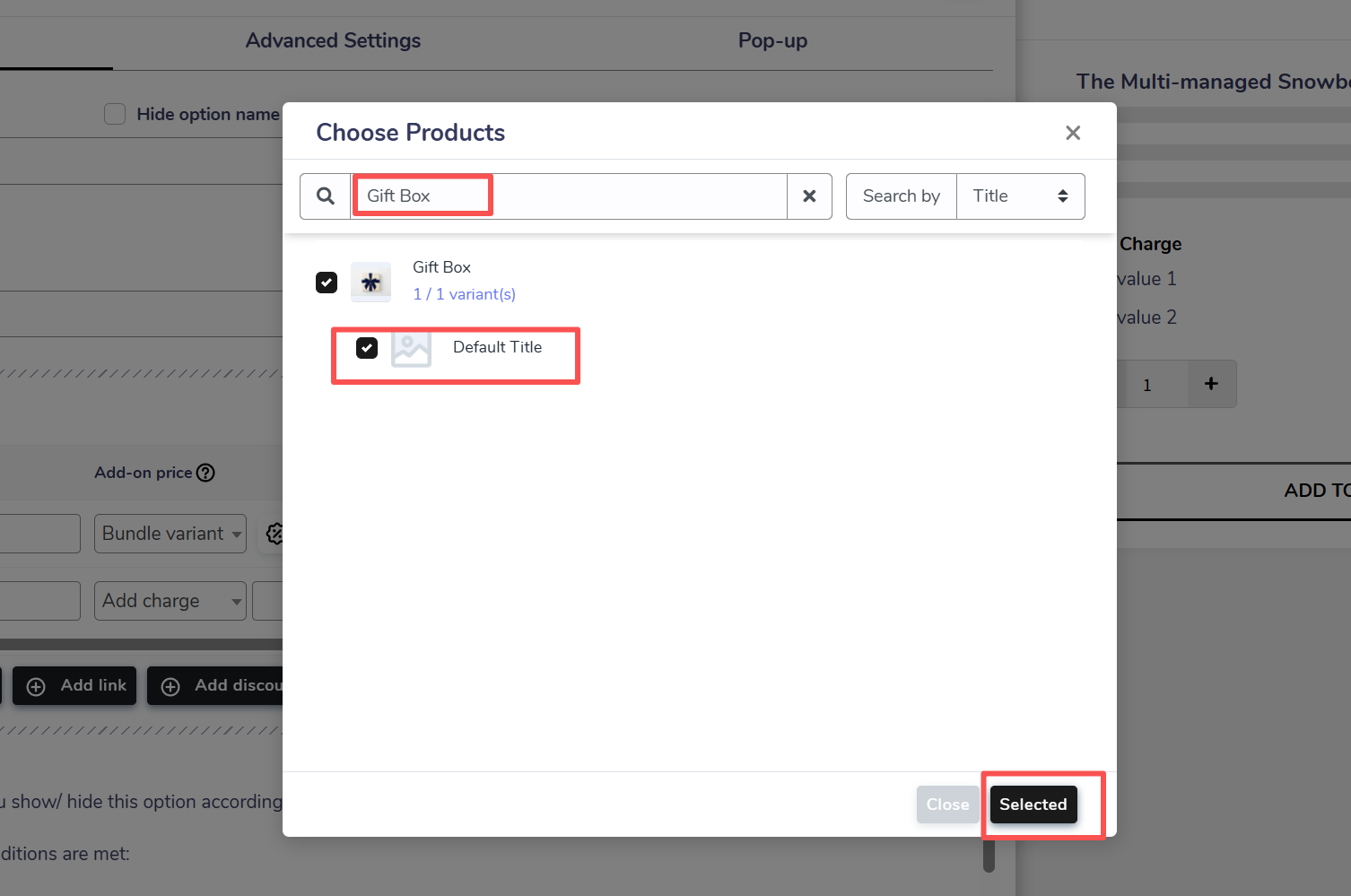Open the Bundle variant dropdown

(x=170, y=534)
